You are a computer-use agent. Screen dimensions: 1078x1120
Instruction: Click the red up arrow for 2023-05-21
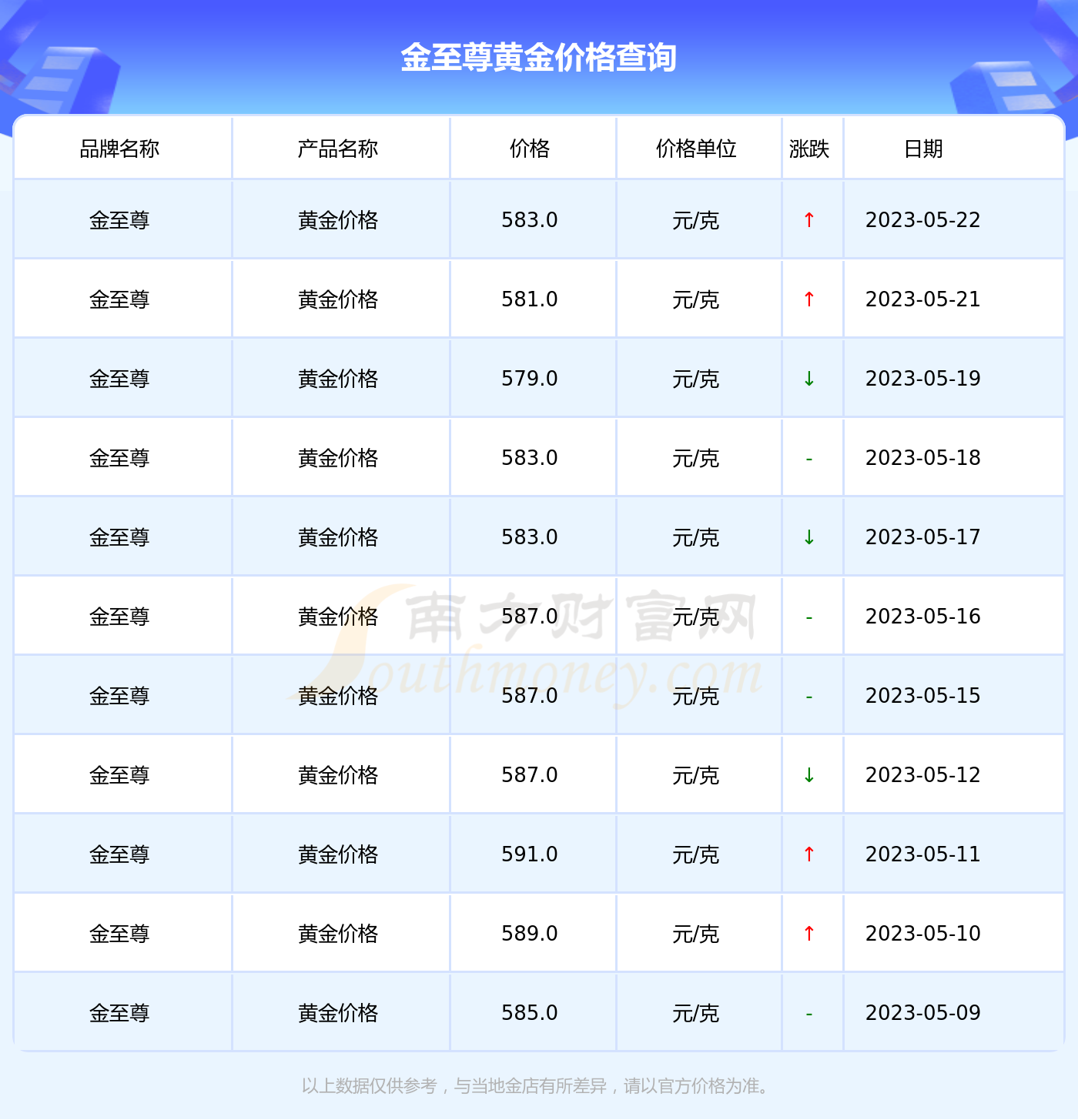coord(809,299)
